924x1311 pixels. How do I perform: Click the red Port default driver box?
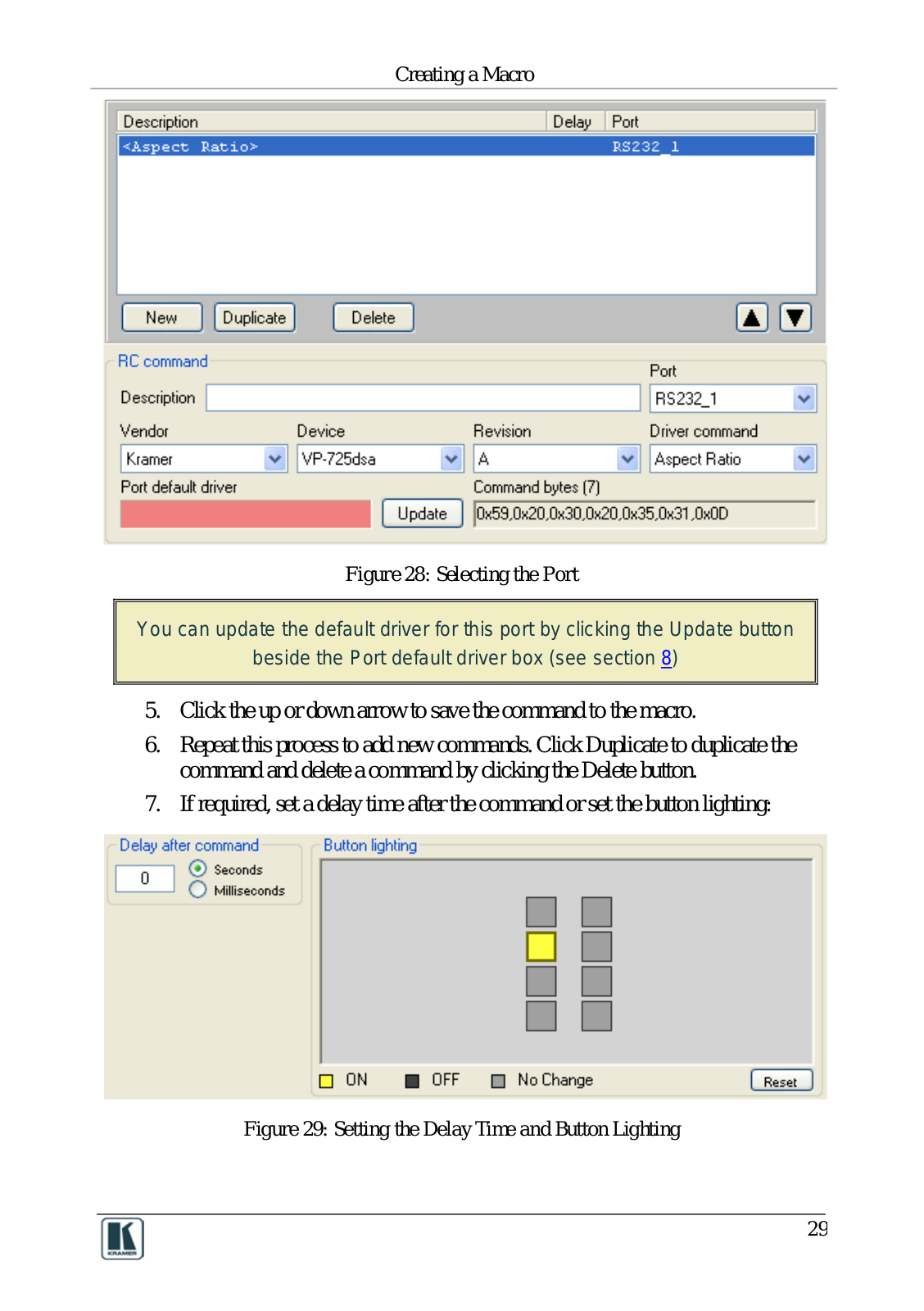pos(246,514)
